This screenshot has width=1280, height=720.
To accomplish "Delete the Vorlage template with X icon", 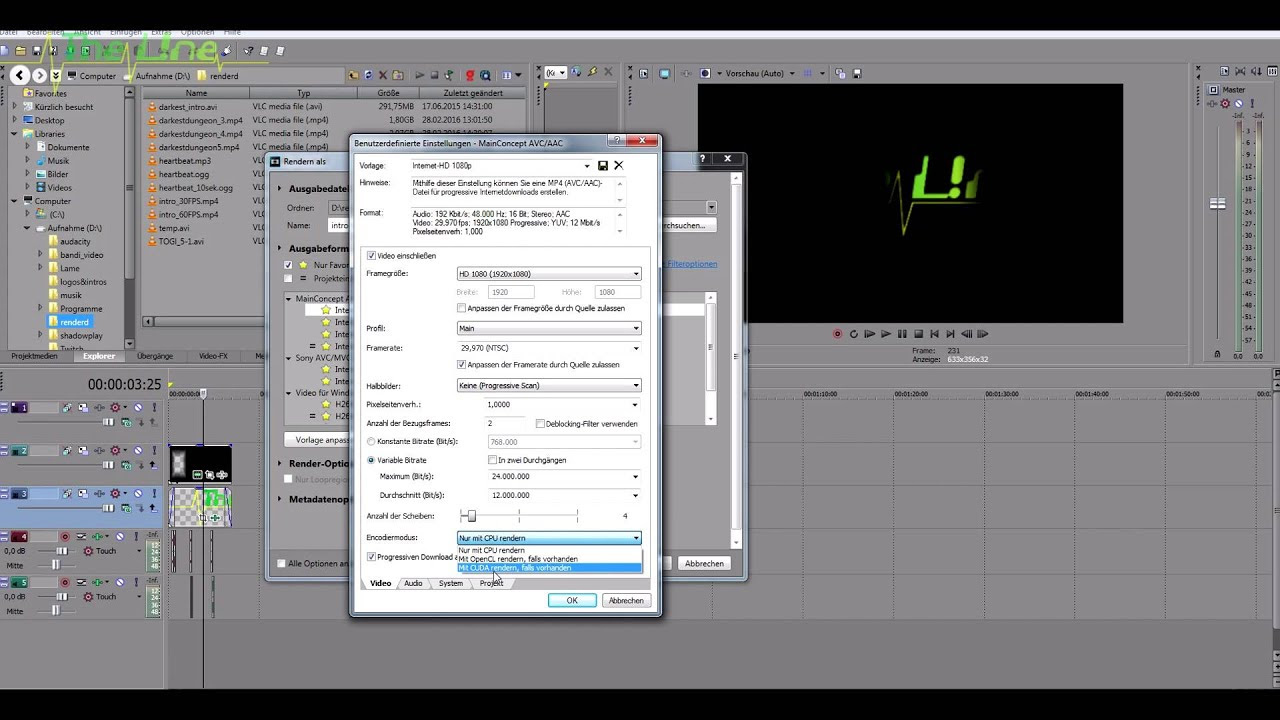I will [618, 166].
